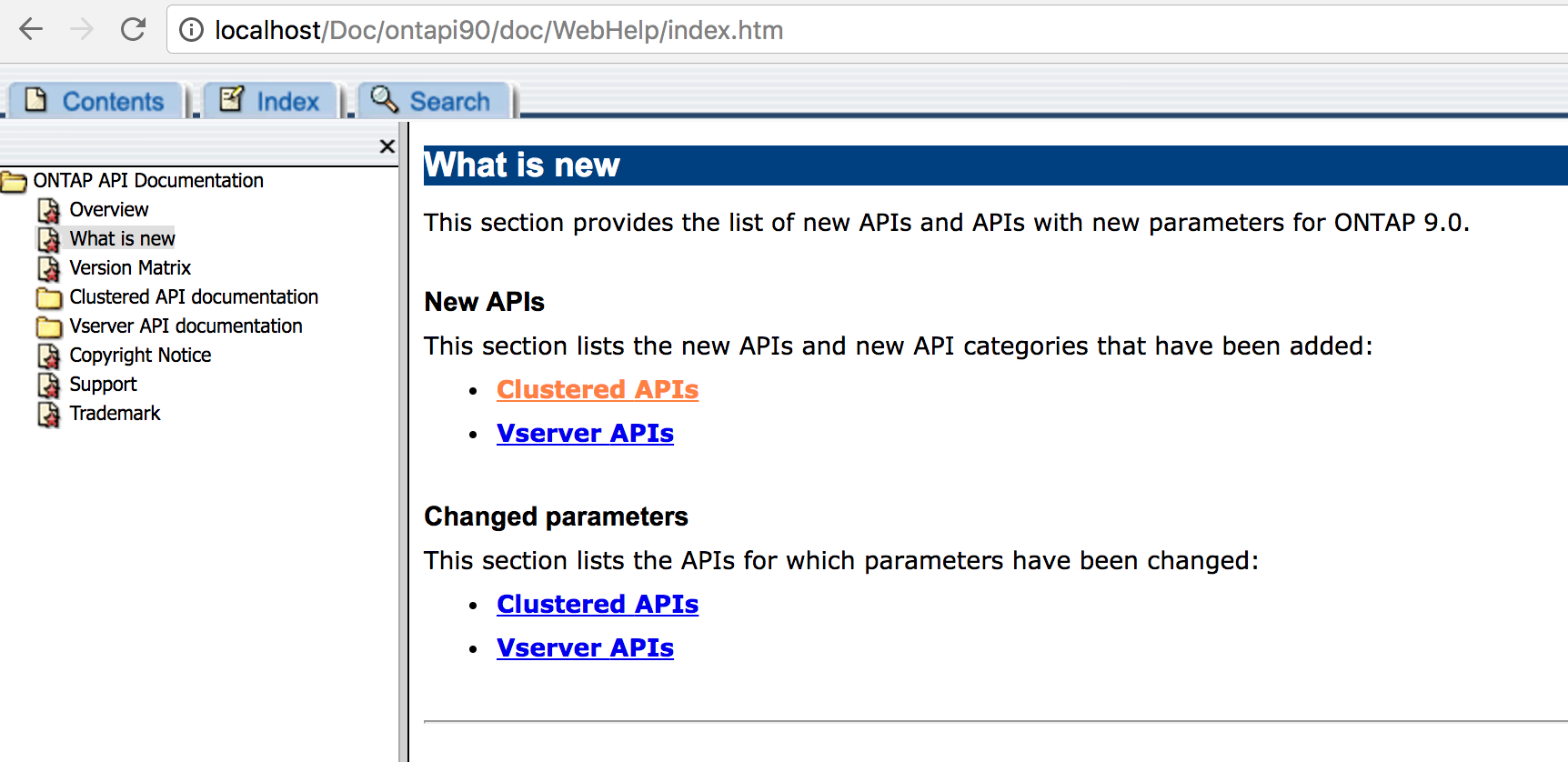Open Vserver APIs link under Changed parameters
This screenshot has height=762, width=1568.
pyautogui.click(x=585, y=647)
